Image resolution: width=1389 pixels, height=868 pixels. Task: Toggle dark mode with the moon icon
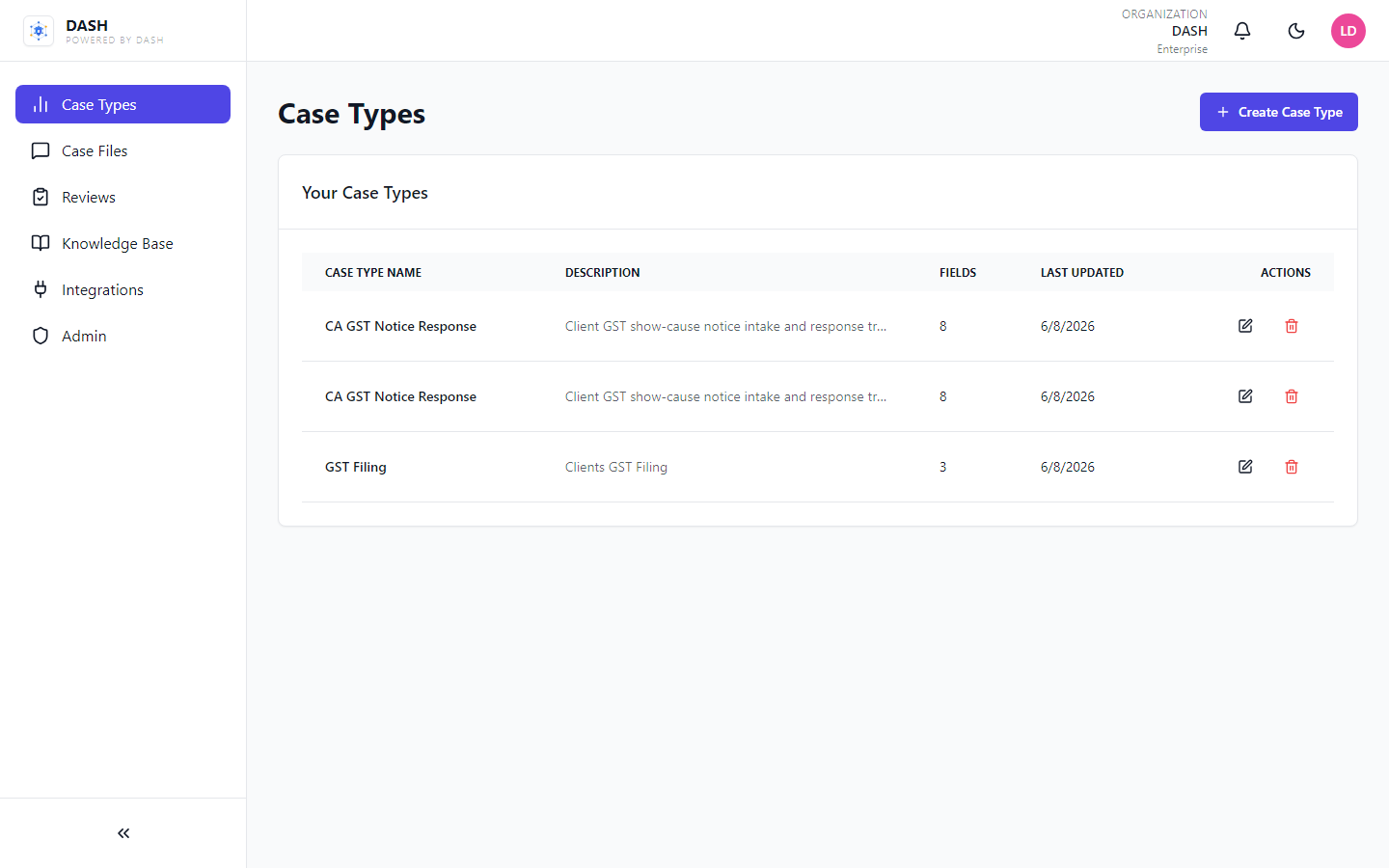click(1296, 31)
